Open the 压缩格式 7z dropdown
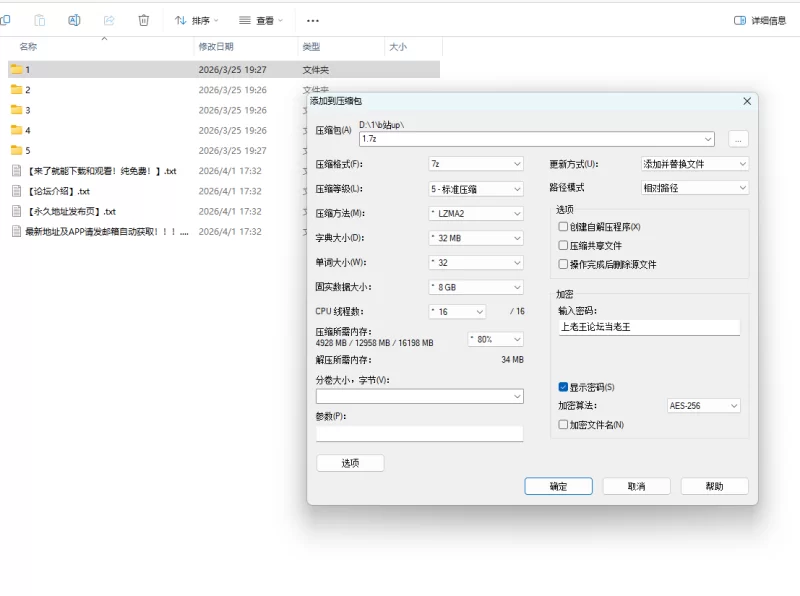This screenshot has width=800, height=596. (x=475, y=164)
